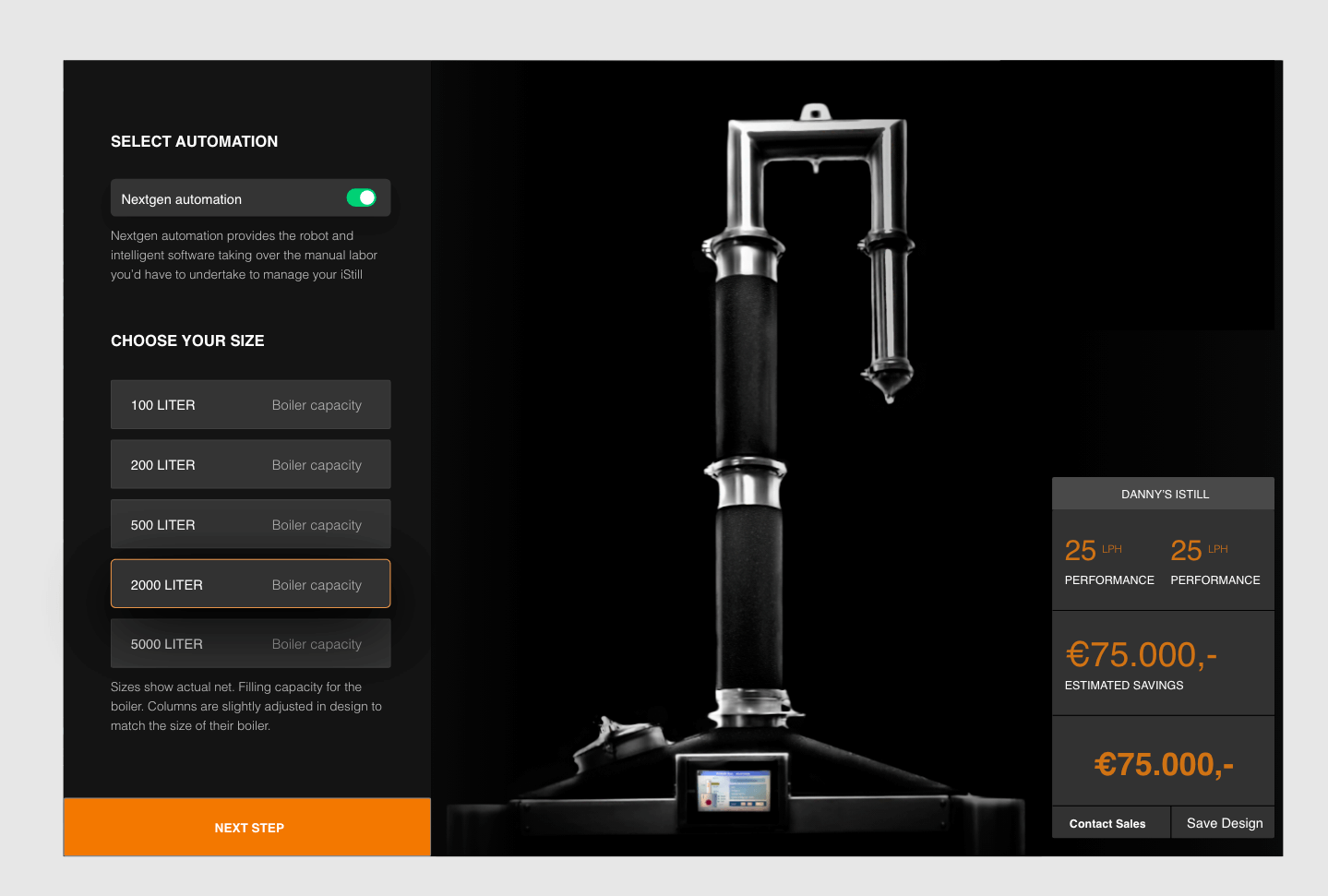
Task: Click Save Design
Action: [x=1224, y=823]
